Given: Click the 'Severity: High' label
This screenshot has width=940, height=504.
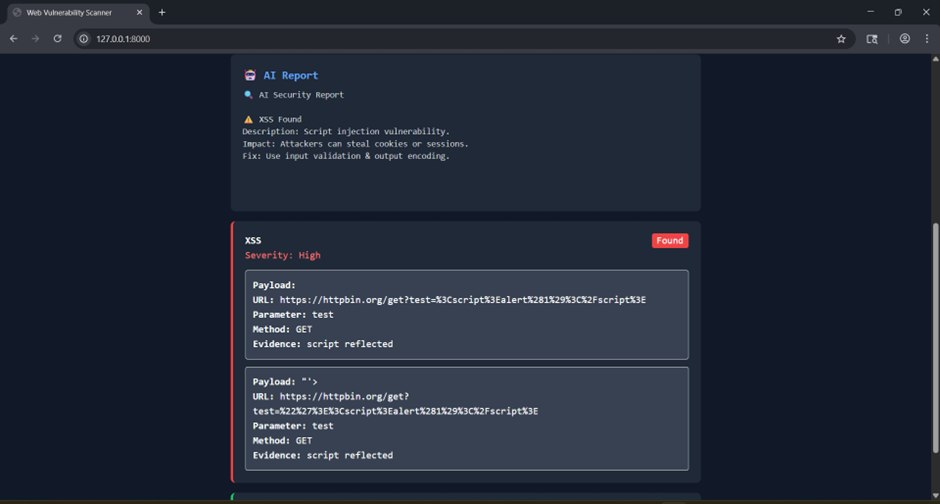Looking at the screenshot, I should click(282, 255).
